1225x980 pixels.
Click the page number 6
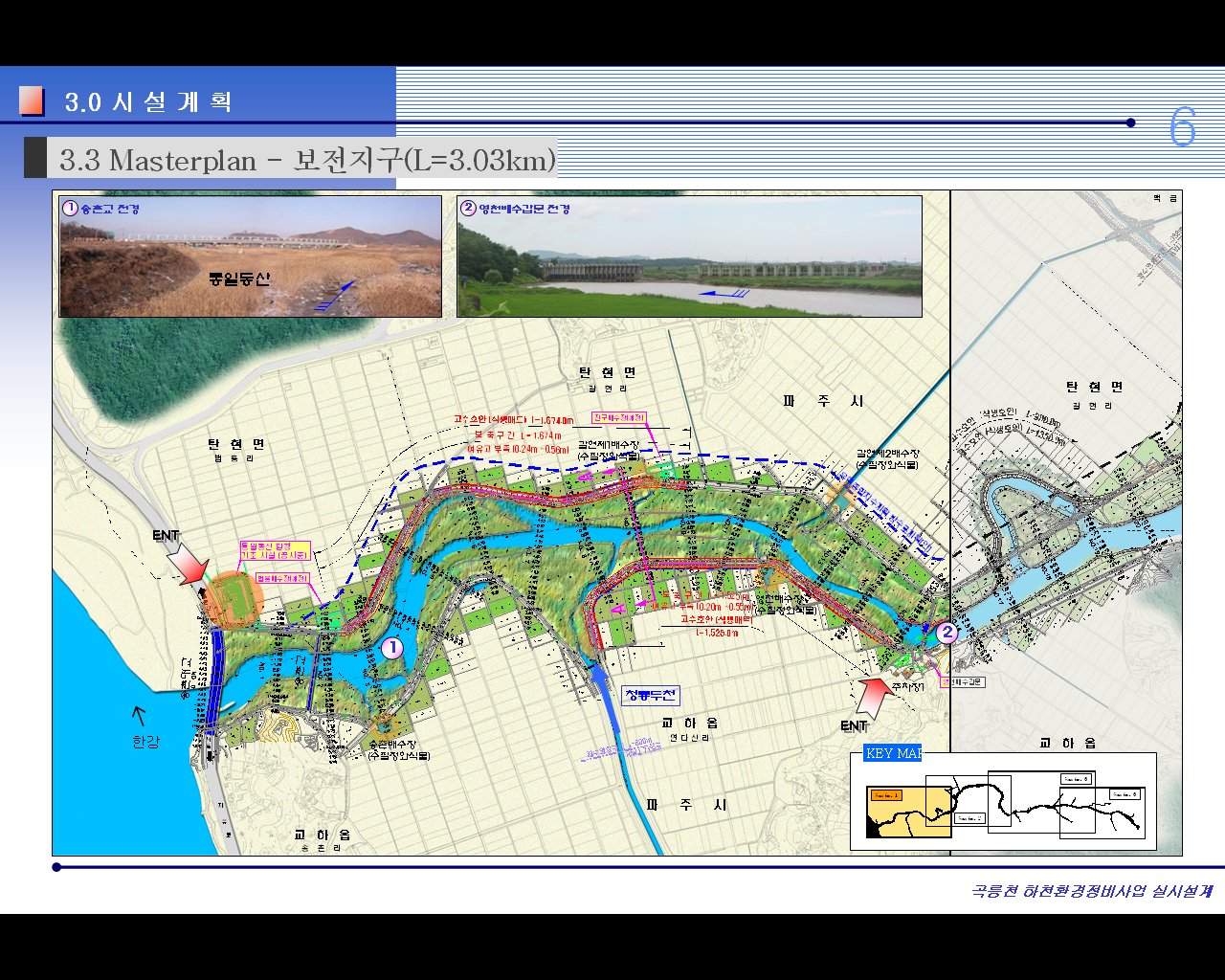[x=1183, y=127]
